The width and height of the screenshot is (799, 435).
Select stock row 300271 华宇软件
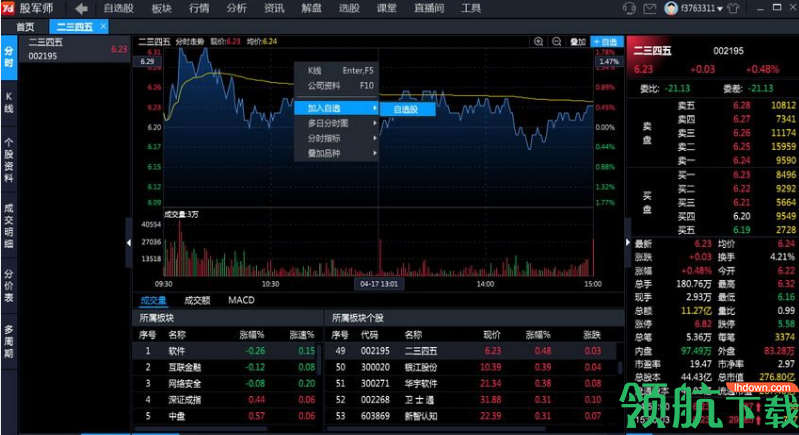pyautogui.click(x=470, y=384)
